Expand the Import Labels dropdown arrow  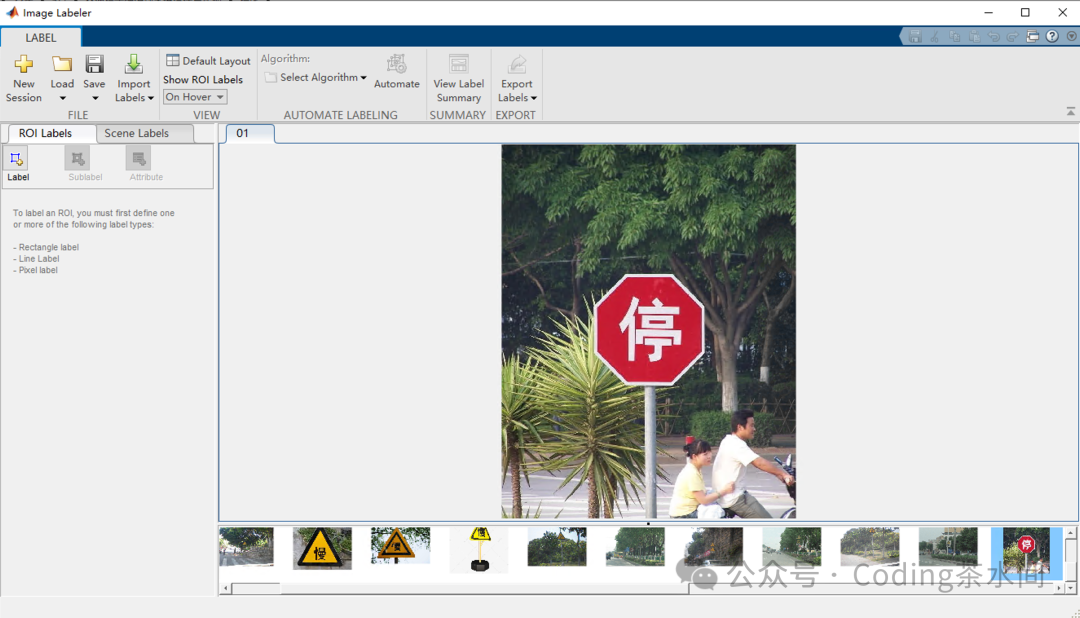[x=151, y=98]
